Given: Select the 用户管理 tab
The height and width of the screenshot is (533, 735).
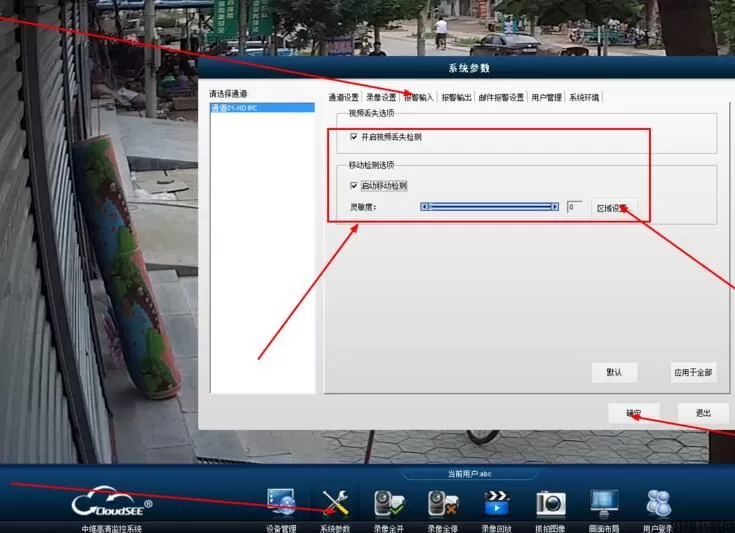Looking at the screenshot, I should point(546,98).
